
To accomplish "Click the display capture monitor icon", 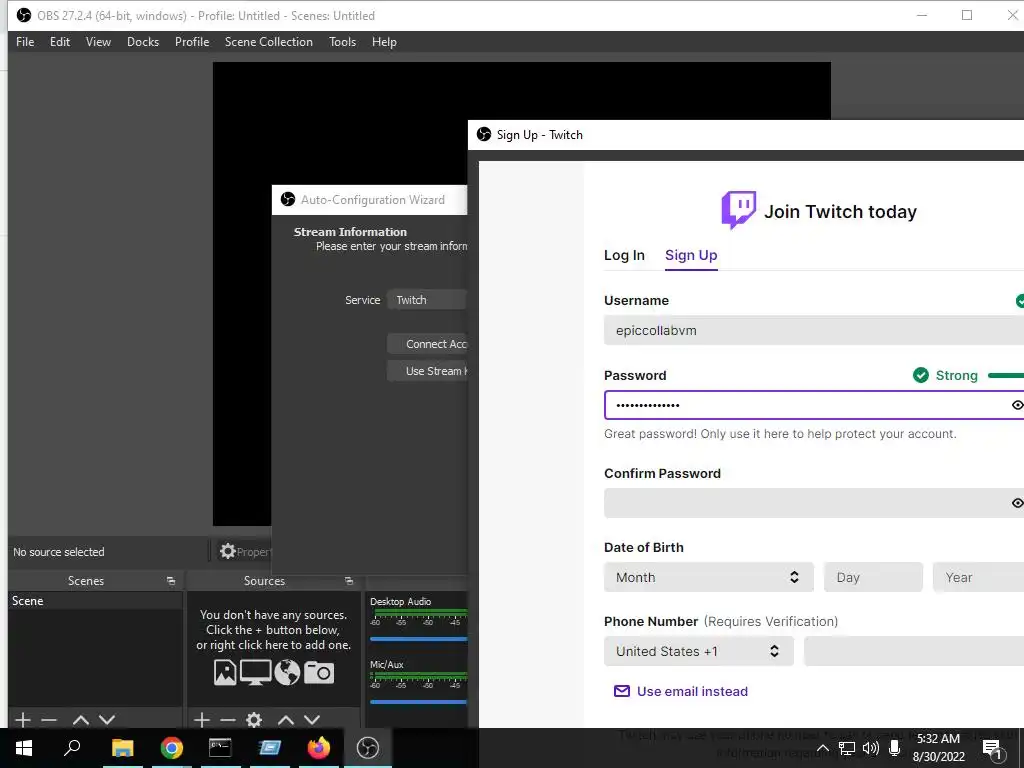I will [255, 673].
